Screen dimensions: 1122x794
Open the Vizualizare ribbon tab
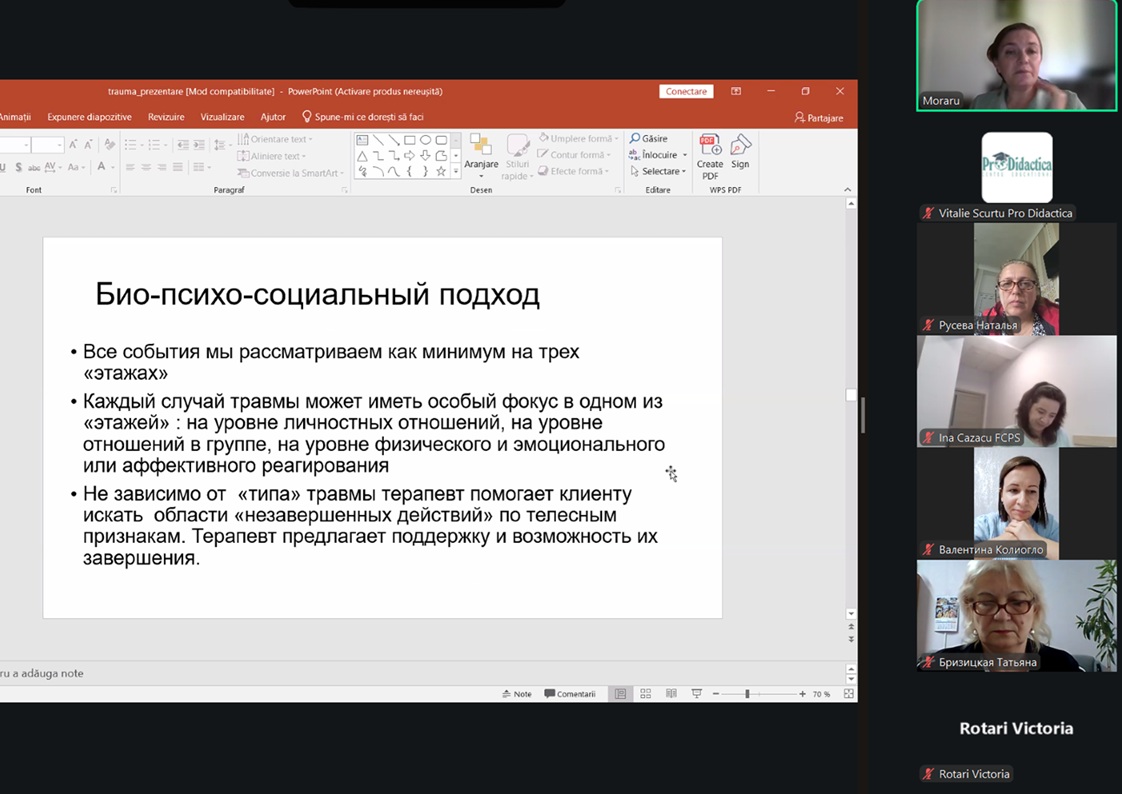pyautogui.click(x=222, y=117)
